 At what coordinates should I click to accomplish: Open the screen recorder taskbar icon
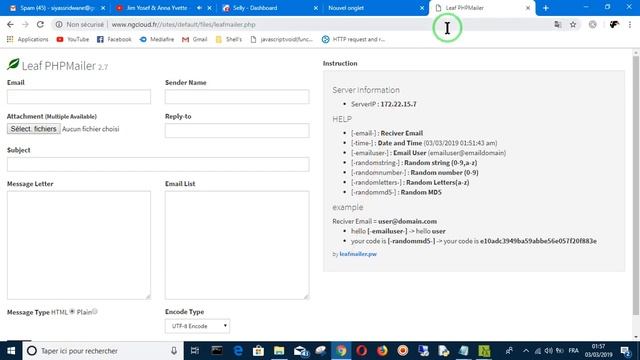coord(403,351)
